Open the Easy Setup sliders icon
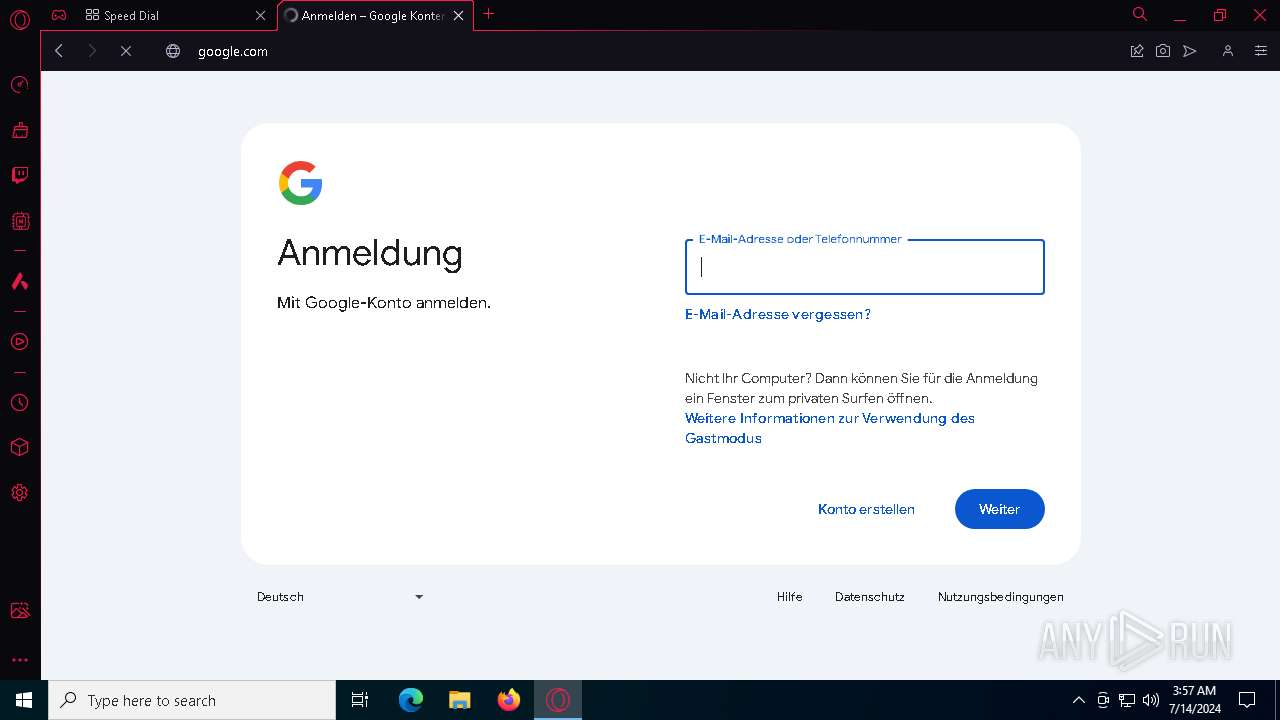This screenshot has height=720, width=1280. pyautogui.click(x=1260, y=51)
